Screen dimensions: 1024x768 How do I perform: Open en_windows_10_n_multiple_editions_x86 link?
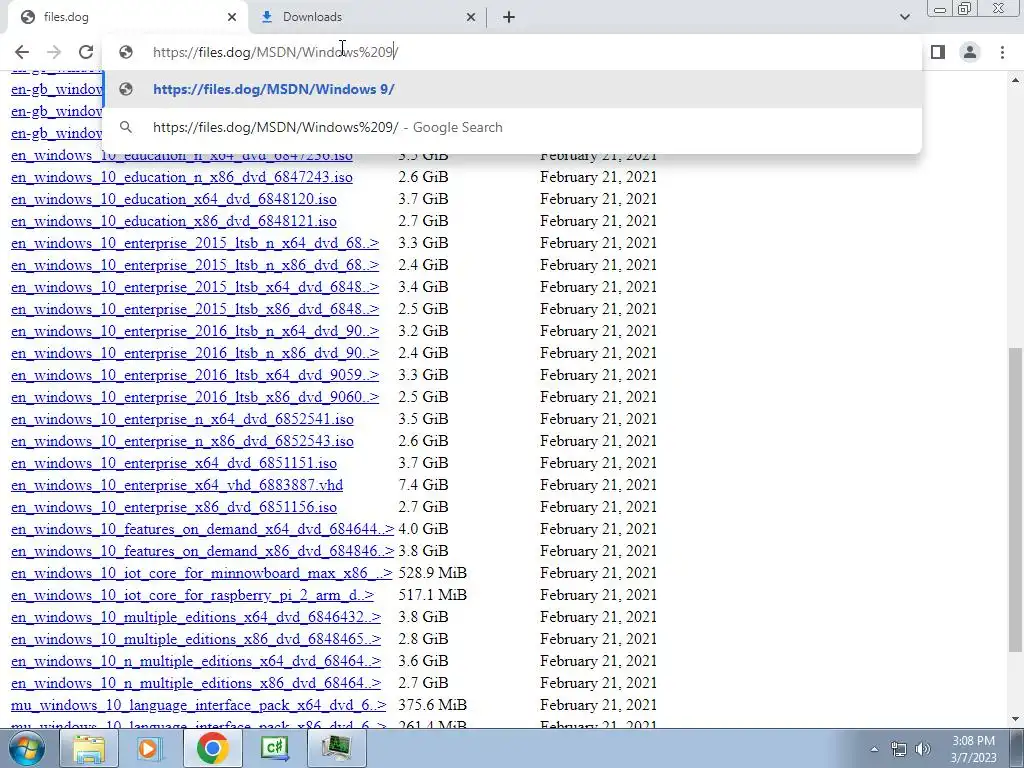[196, 683]
